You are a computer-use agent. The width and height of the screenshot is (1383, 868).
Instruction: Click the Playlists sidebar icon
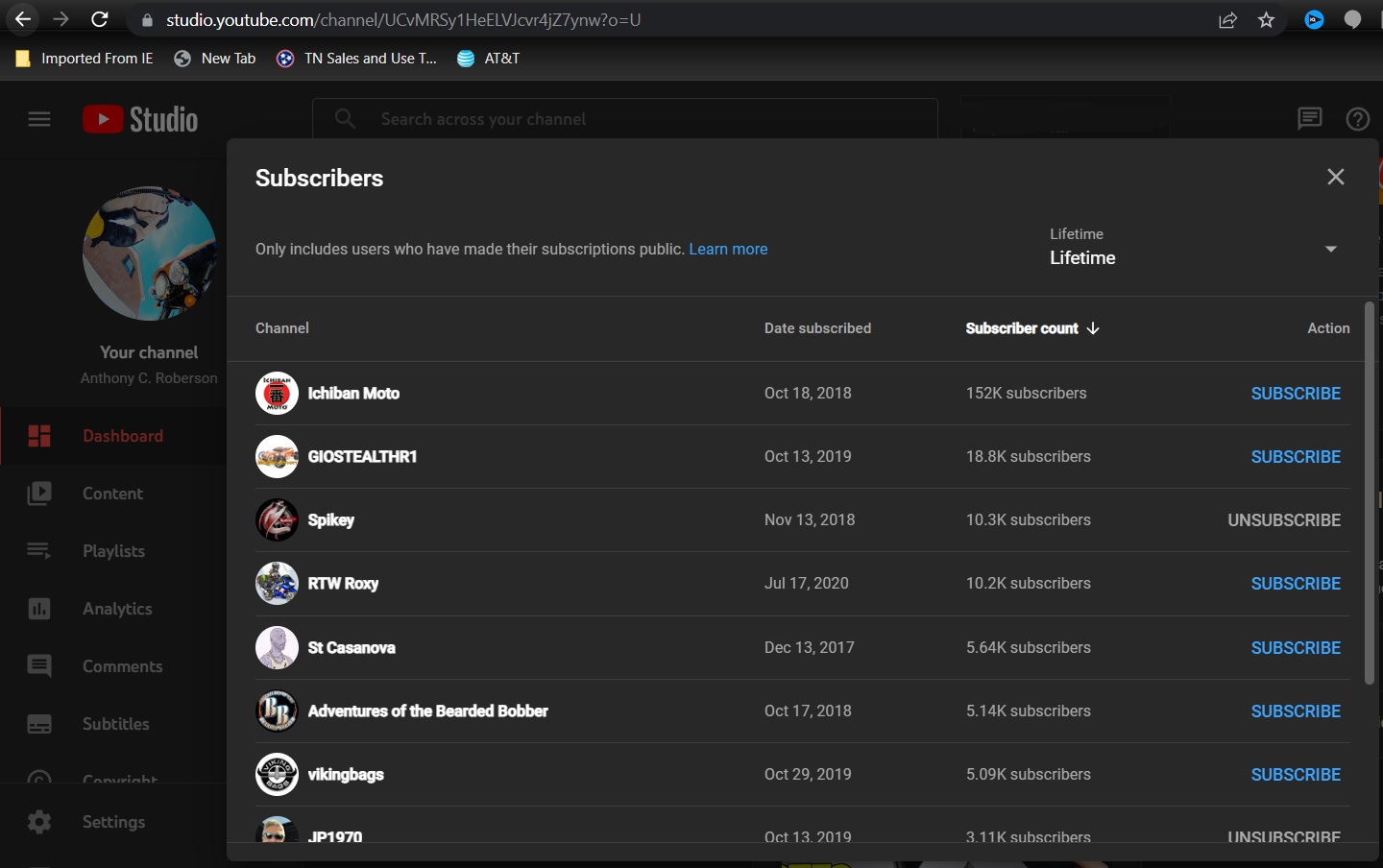coord(39,551)
